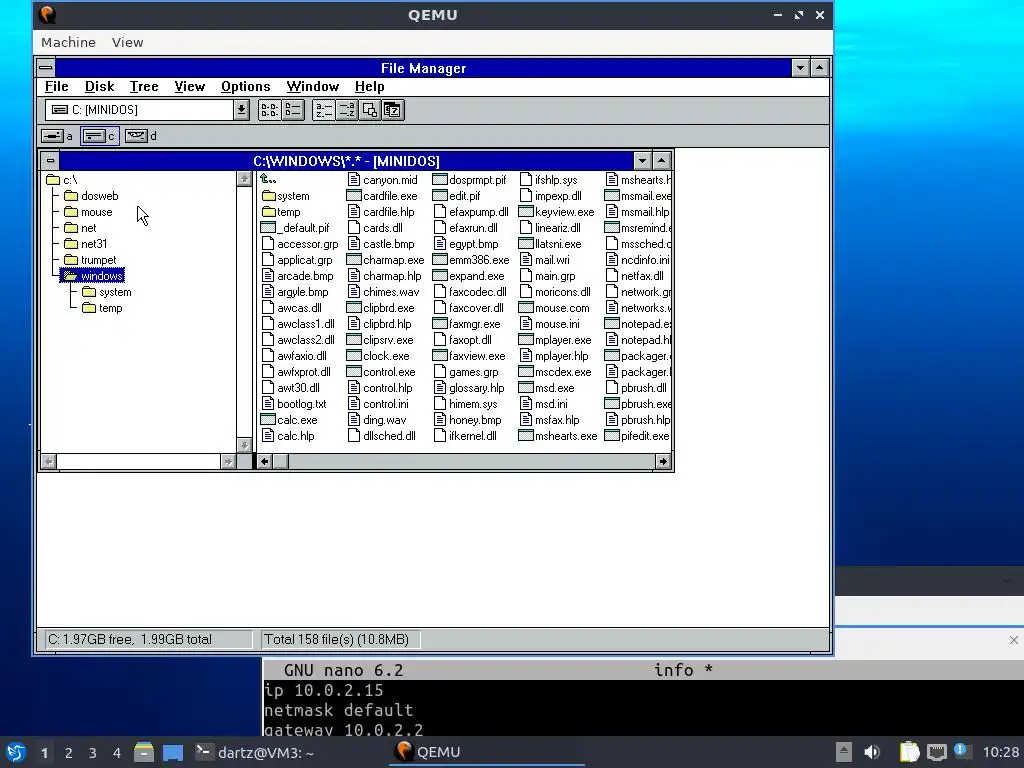Open QEMU View menu
This screenshot has height=768, width=1024.
127,42
